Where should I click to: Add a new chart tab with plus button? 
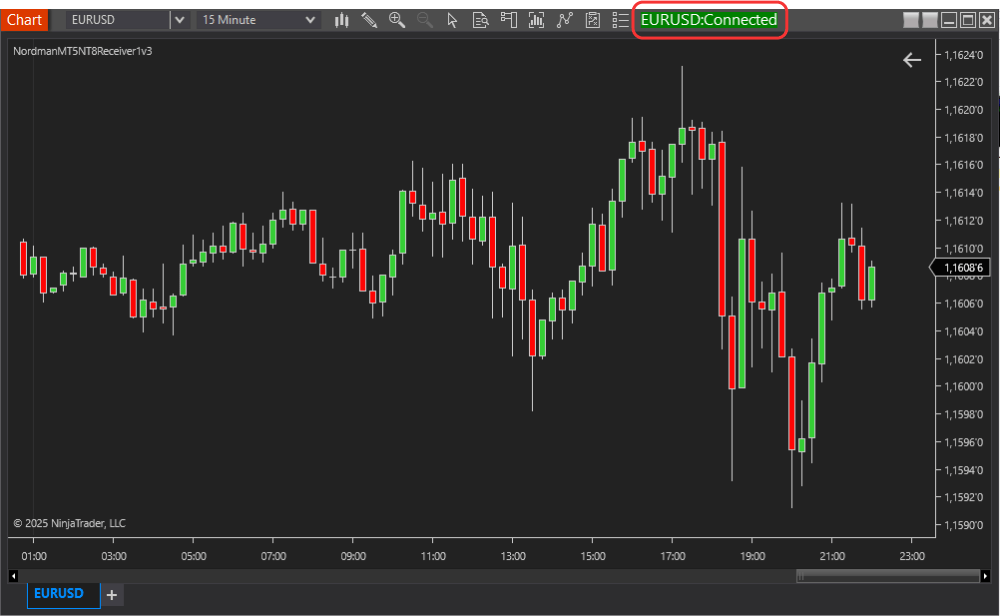(x=111, y=594)
